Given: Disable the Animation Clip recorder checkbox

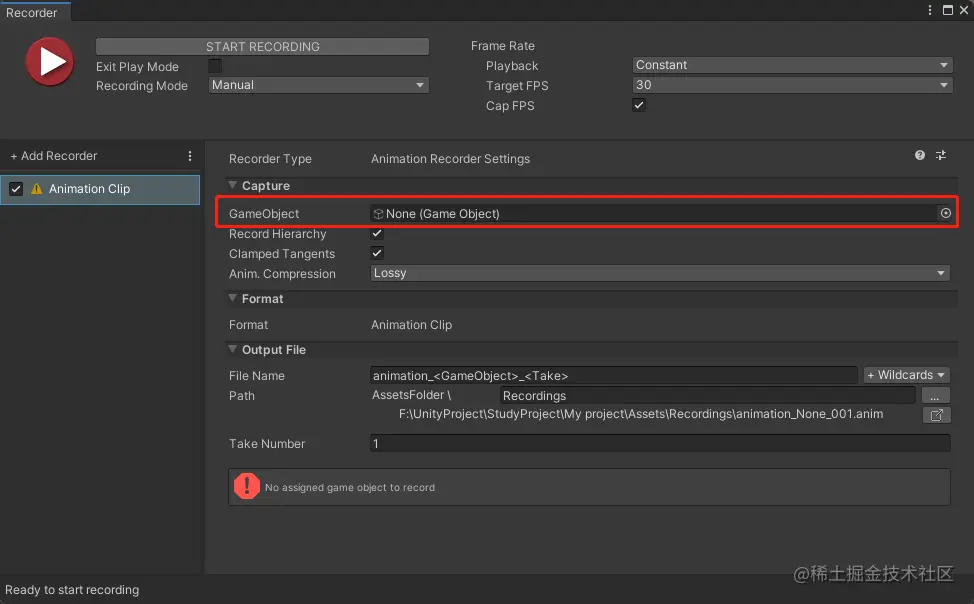Looking at the screenshot, I should (x=16, y=189).
